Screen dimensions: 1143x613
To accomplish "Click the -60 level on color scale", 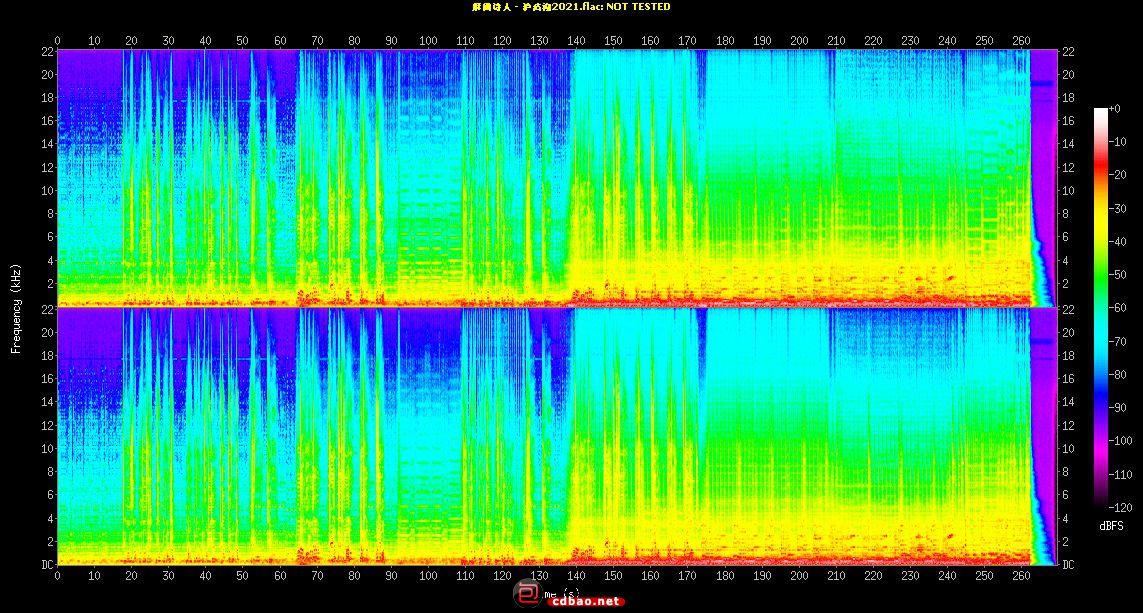I will point(1117,308).
